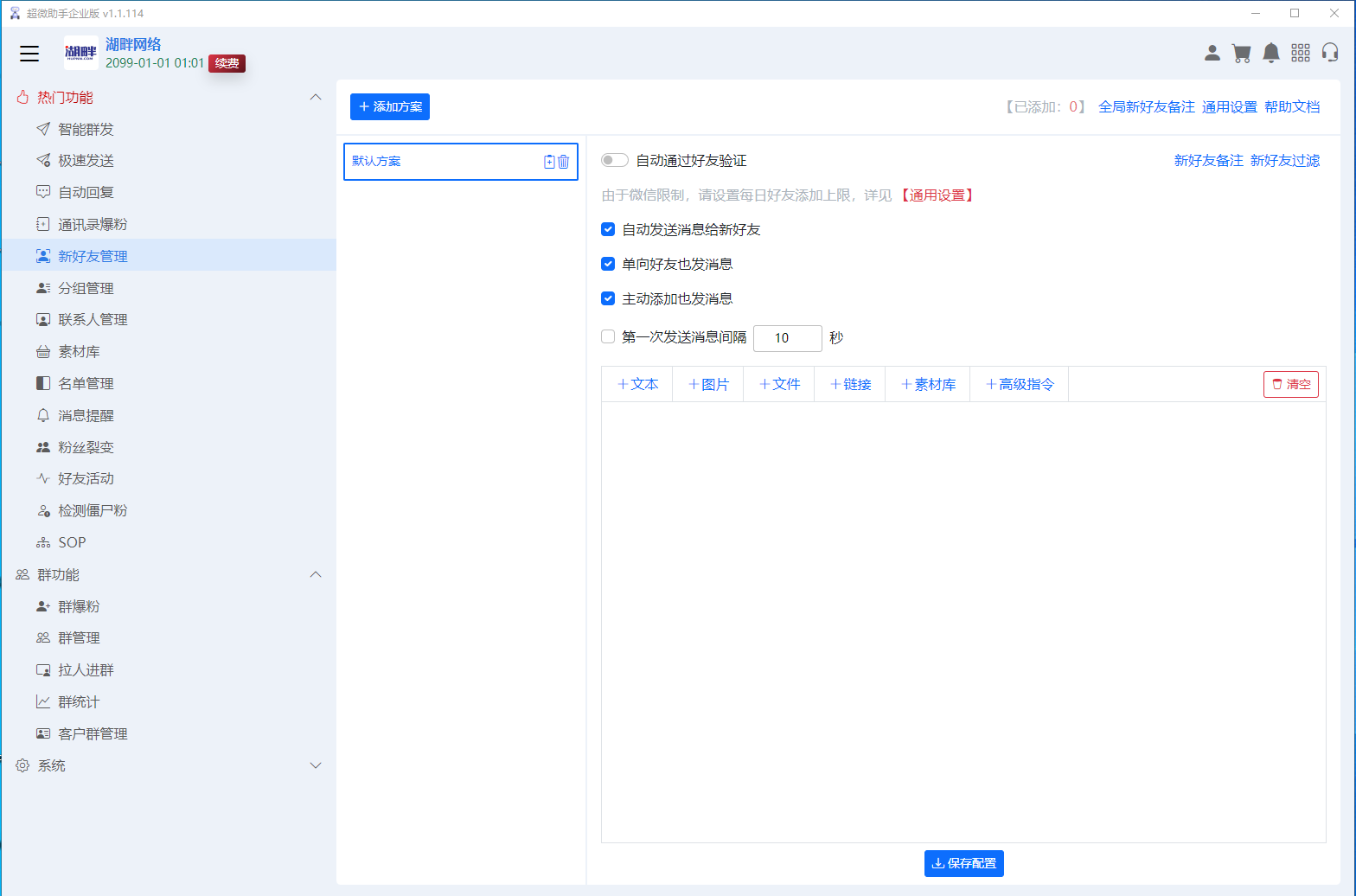Uncheck 主动添加也发消息 checkbox
The height and width of the screenshot is (896, 1356).
click(608, 298)
